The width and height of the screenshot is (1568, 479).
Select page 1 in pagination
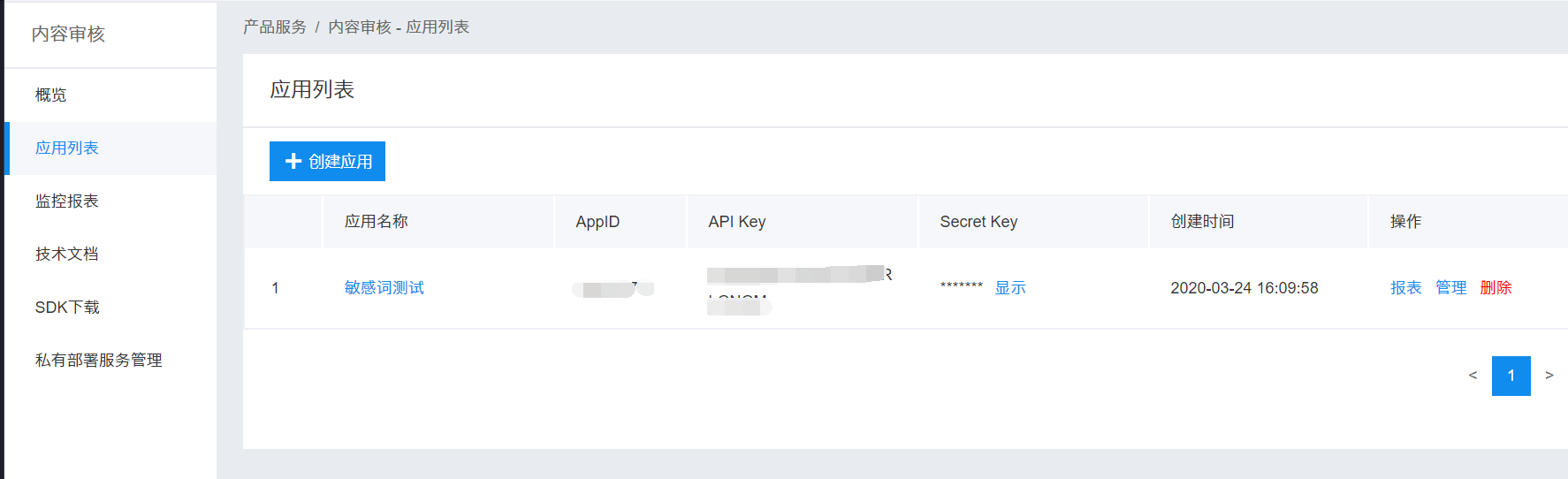1511,376
